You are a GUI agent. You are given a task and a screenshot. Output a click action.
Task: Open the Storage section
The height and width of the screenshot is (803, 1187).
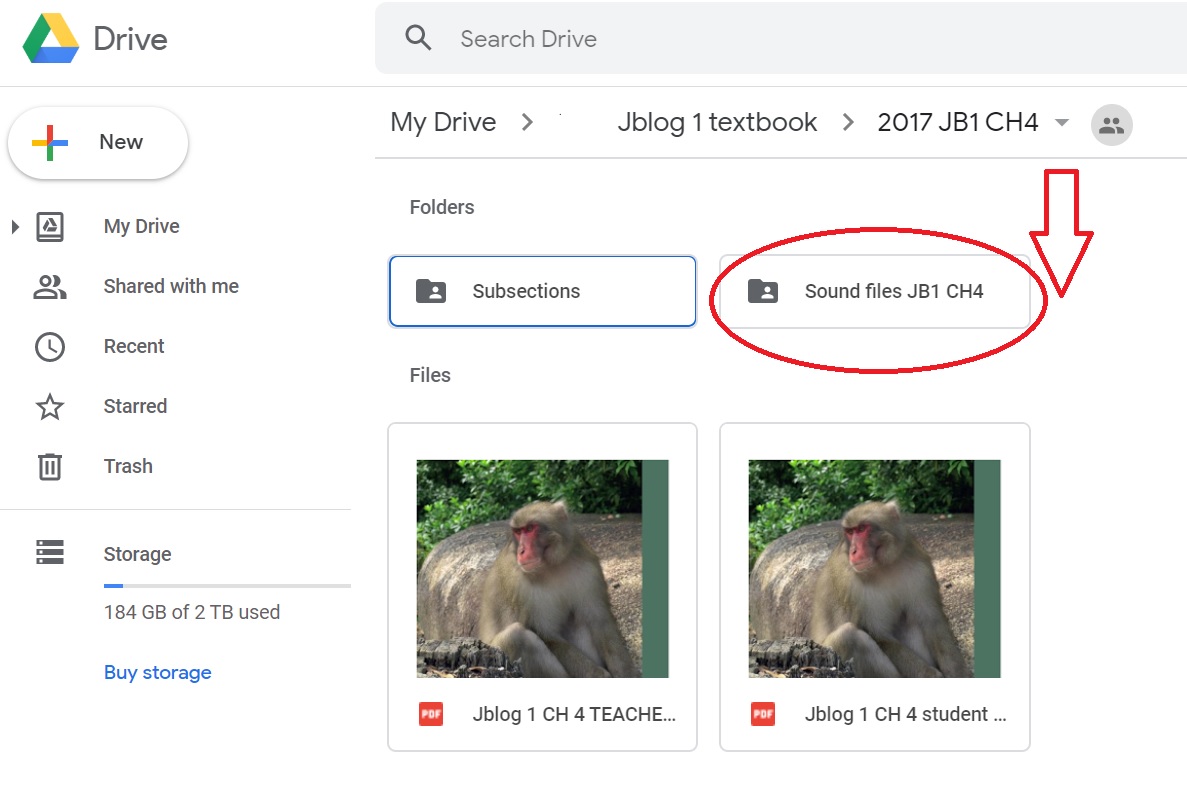[137, 554]
